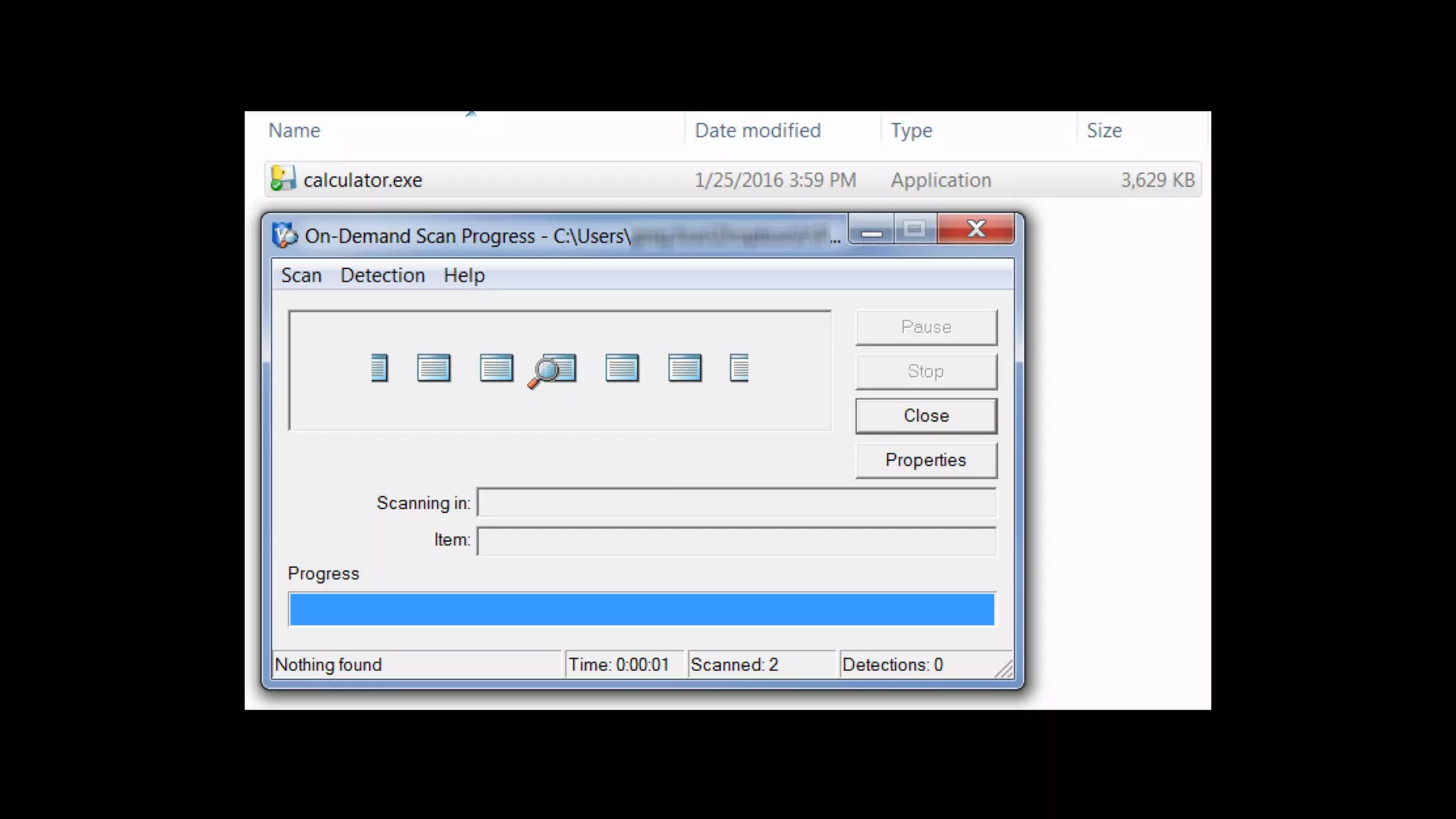Click the Scanning in field

736,503
